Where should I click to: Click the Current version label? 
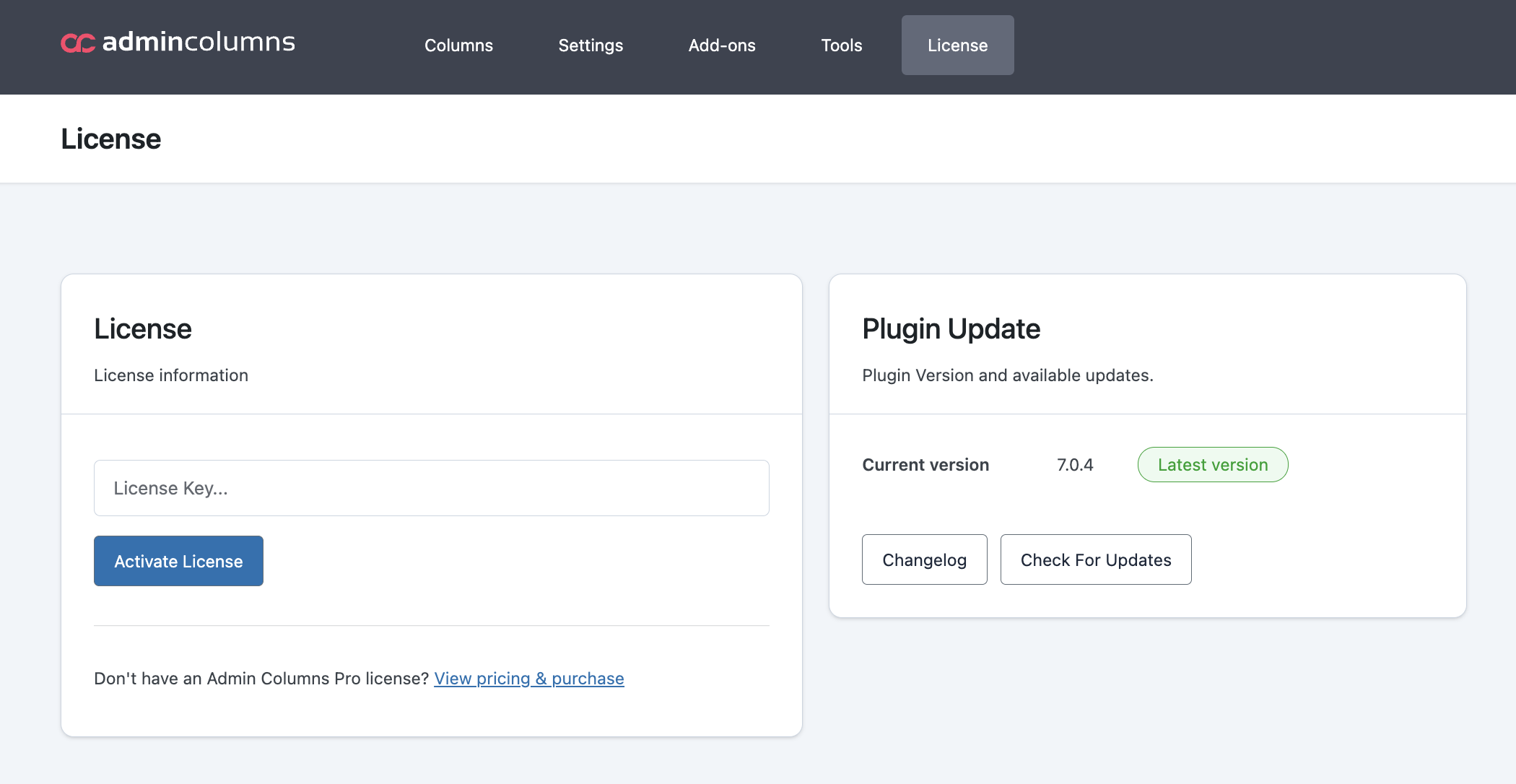click(x=925, y=465)
